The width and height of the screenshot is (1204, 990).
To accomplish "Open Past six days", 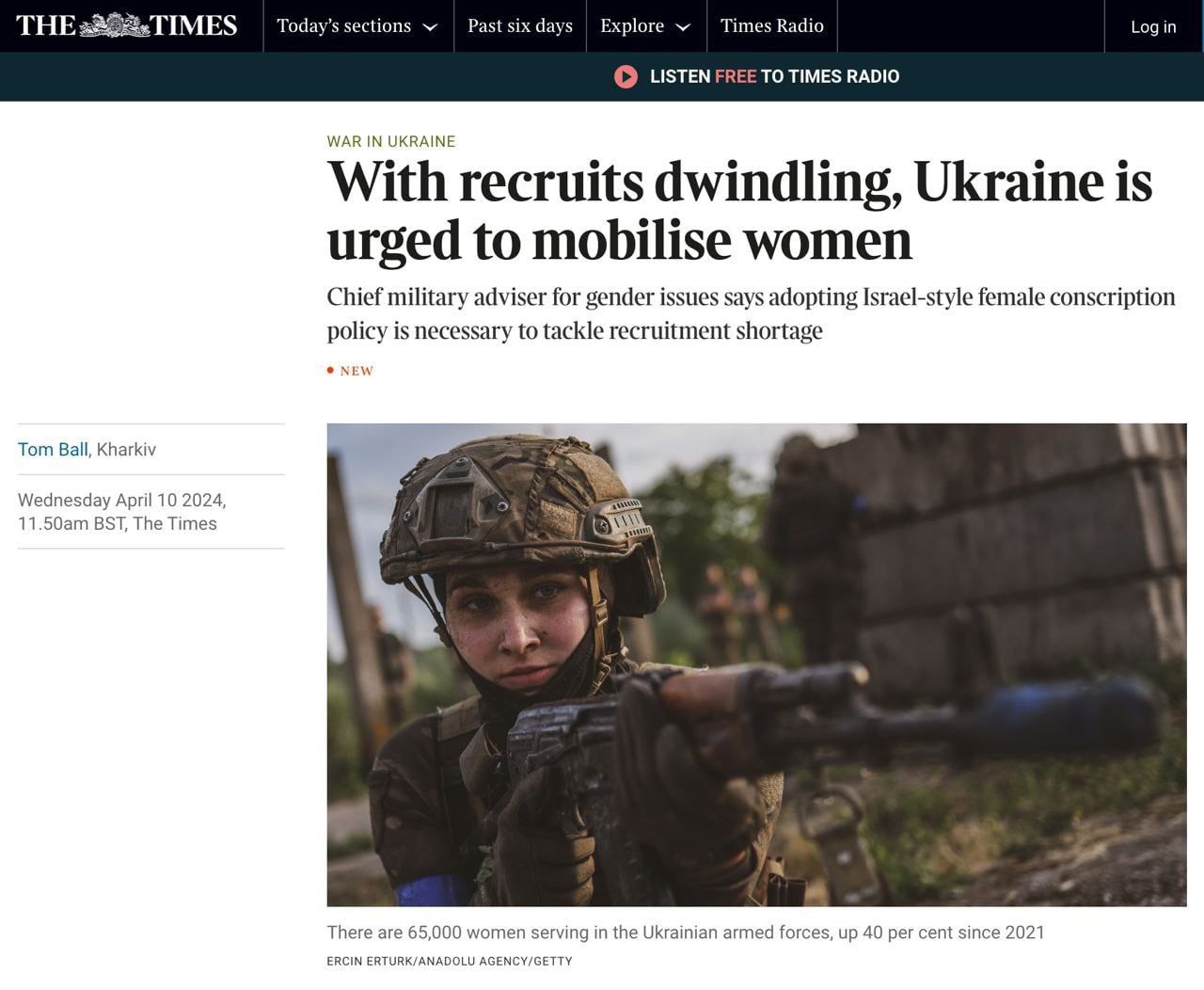I will point(520,26).
